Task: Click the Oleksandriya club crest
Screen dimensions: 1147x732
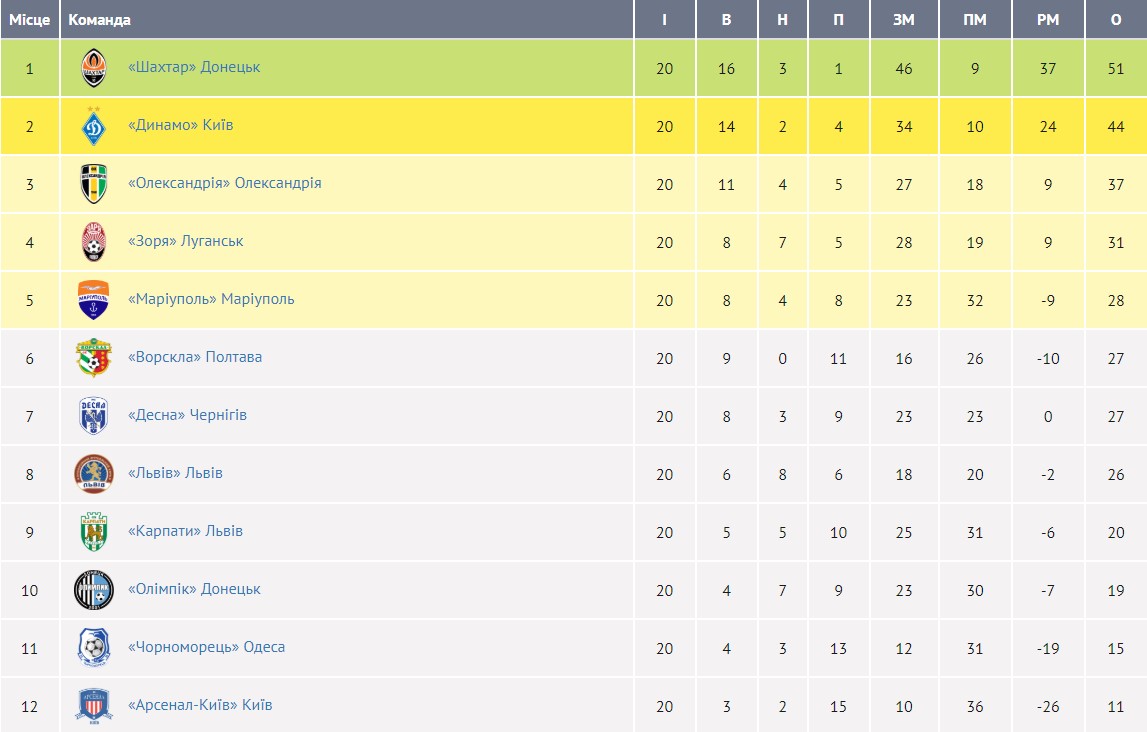Action: coord(93,184)
